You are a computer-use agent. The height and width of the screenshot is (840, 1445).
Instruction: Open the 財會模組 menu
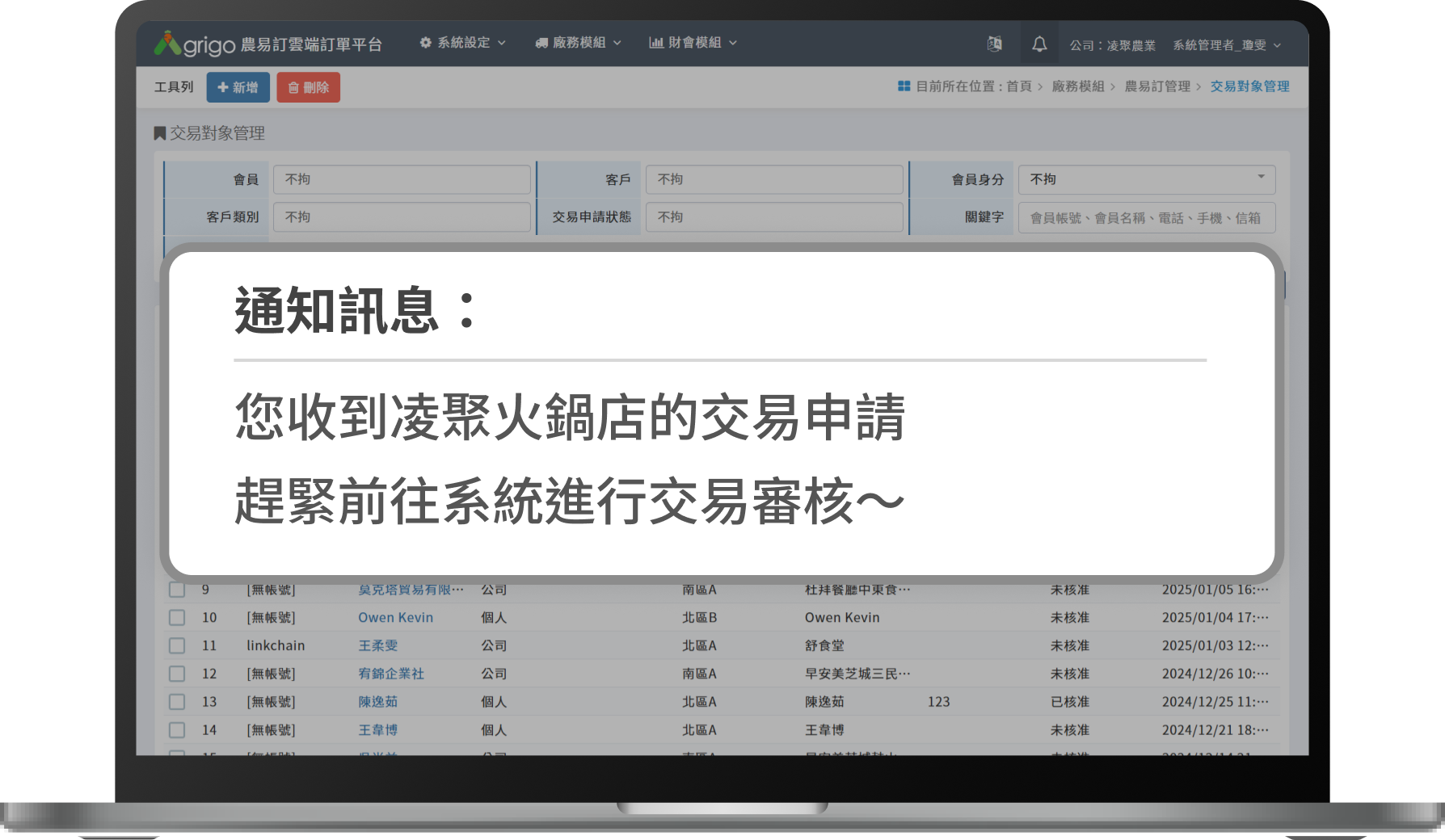click(693, 43)
